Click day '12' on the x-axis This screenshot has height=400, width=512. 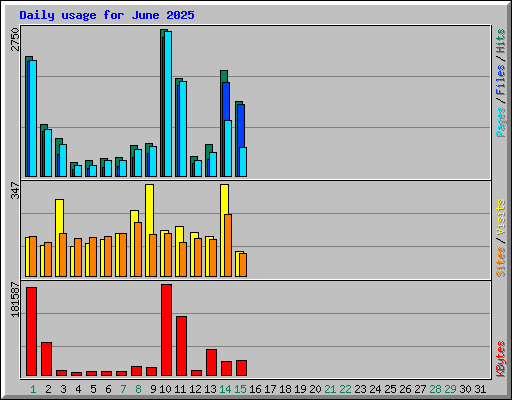[195, 389]
